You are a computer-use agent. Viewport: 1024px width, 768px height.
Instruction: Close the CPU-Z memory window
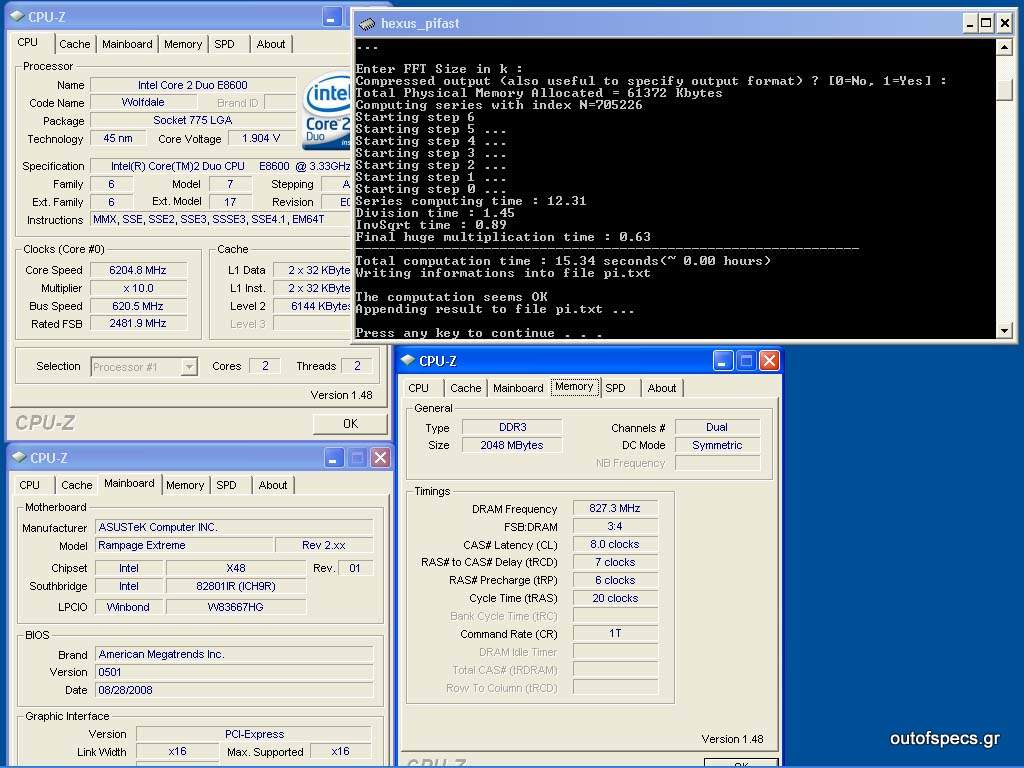coord(769,360)
